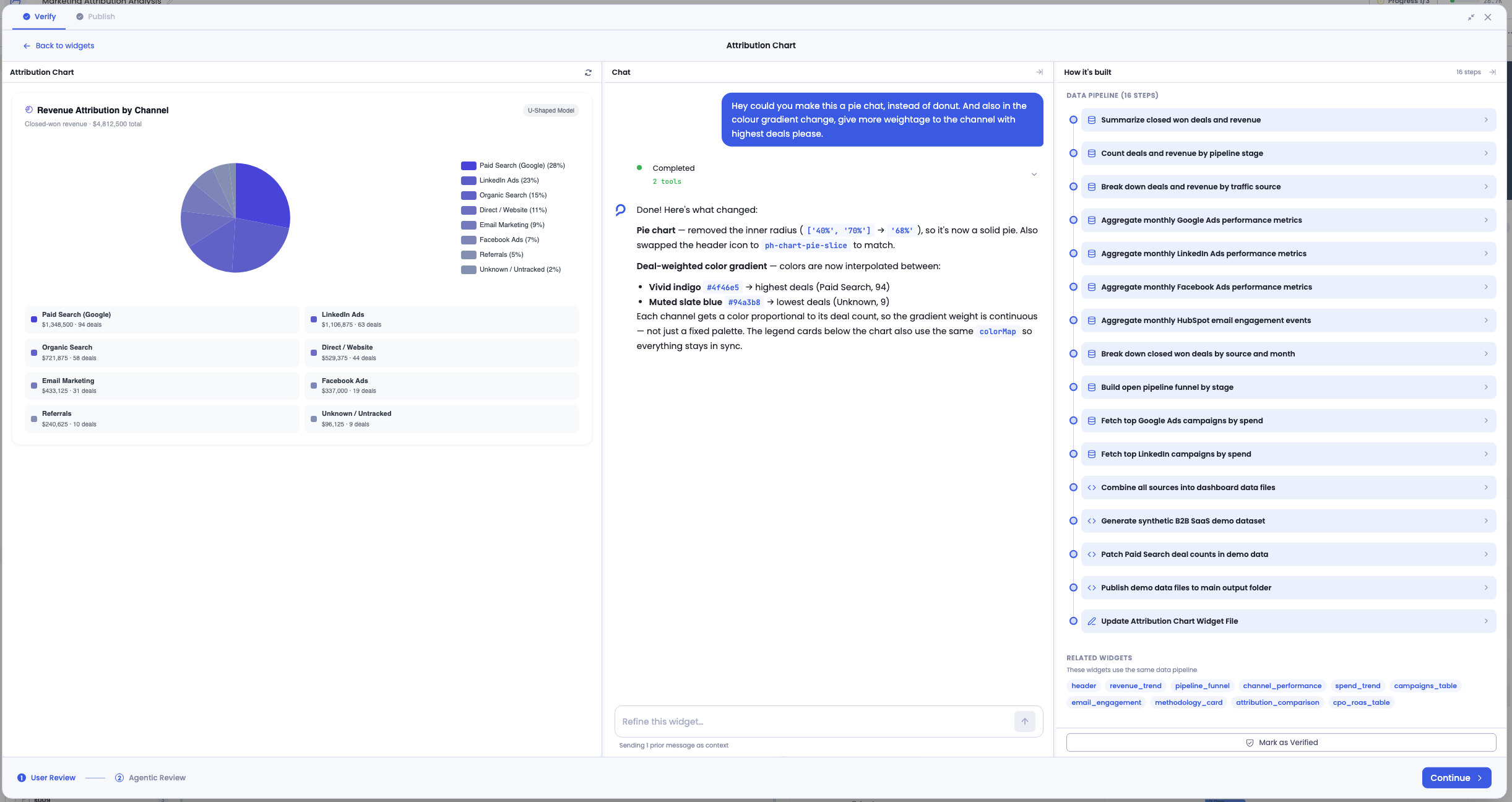Click the database icon on Aggregate monthly Google Ads metrics
This screenshot has height=802, width=1512.
(1092, 220)
